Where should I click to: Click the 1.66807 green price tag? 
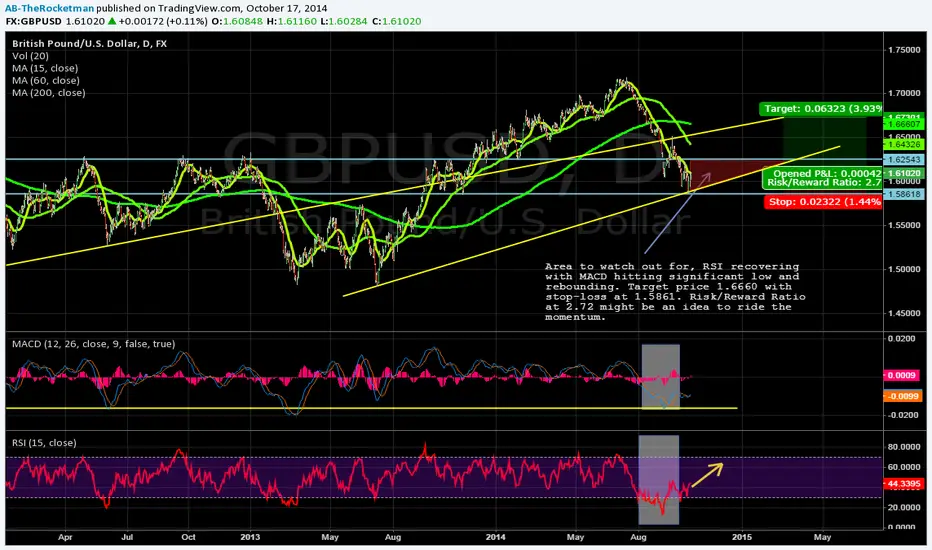tap(904, 125)
